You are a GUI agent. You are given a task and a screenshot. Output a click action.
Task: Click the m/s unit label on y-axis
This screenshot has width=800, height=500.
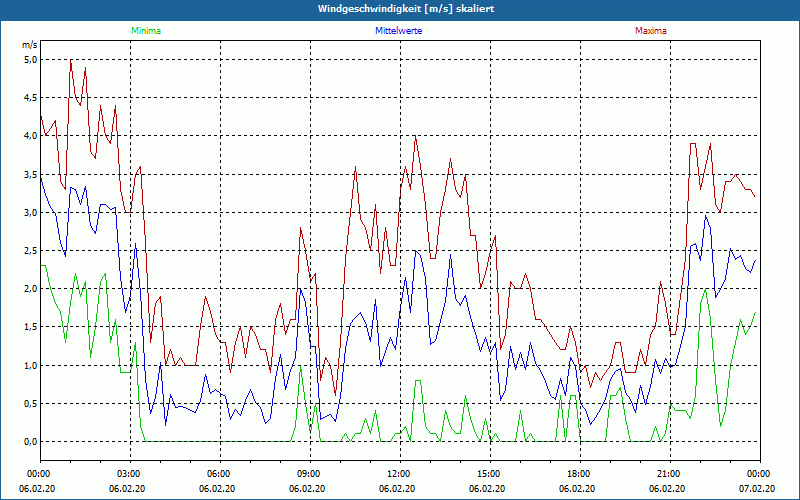point(30,45)
